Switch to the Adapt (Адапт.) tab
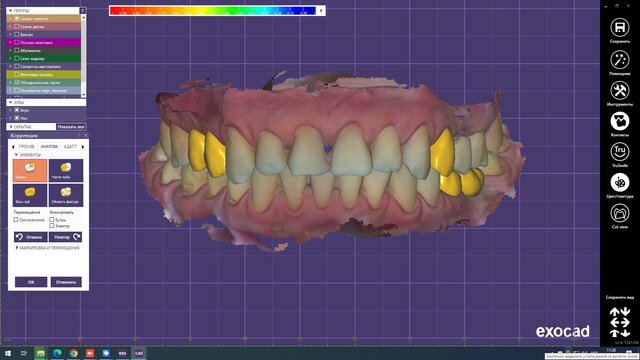This screenshot has height=360, width=640. [x=70, y=146]
